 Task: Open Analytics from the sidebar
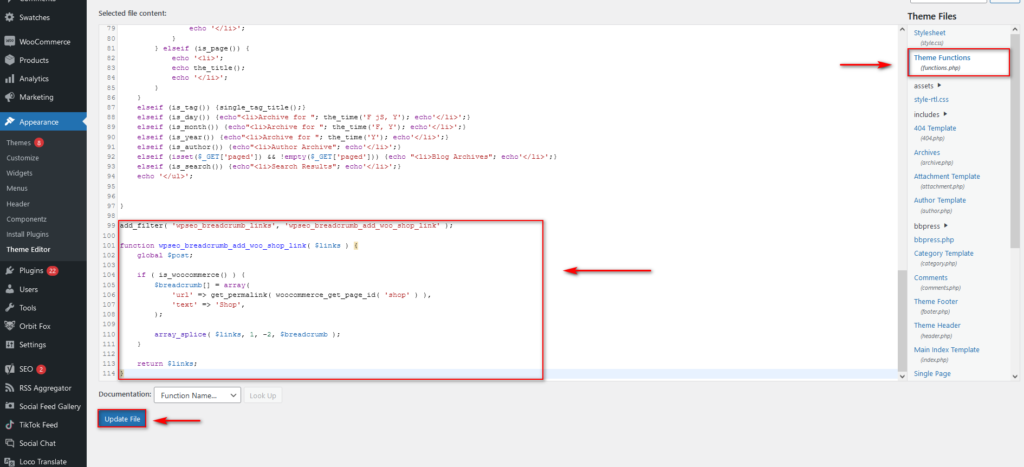click(x=10, y=78)
